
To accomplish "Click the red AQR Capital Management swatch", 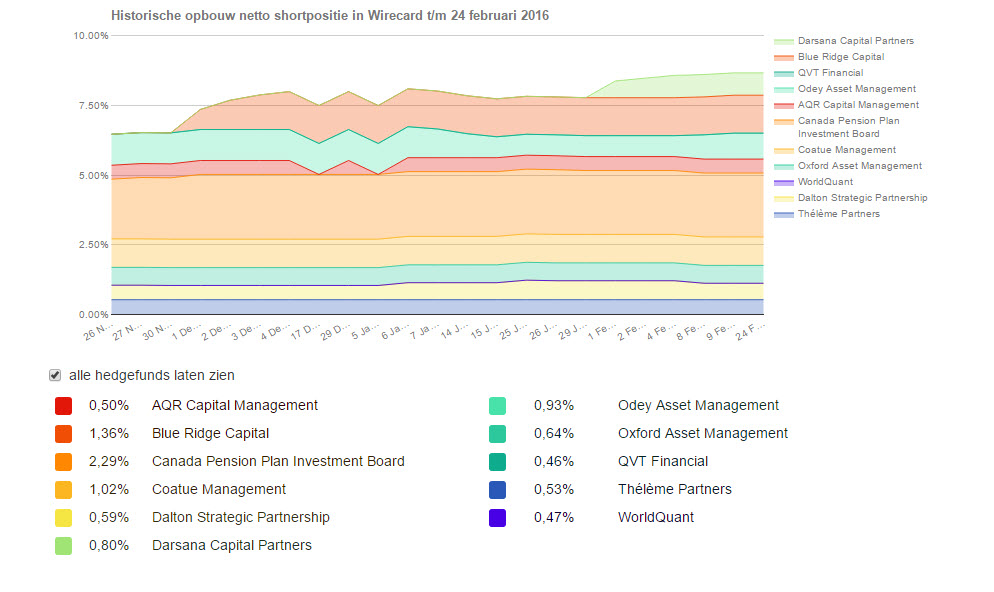I will tap(62, 405).
